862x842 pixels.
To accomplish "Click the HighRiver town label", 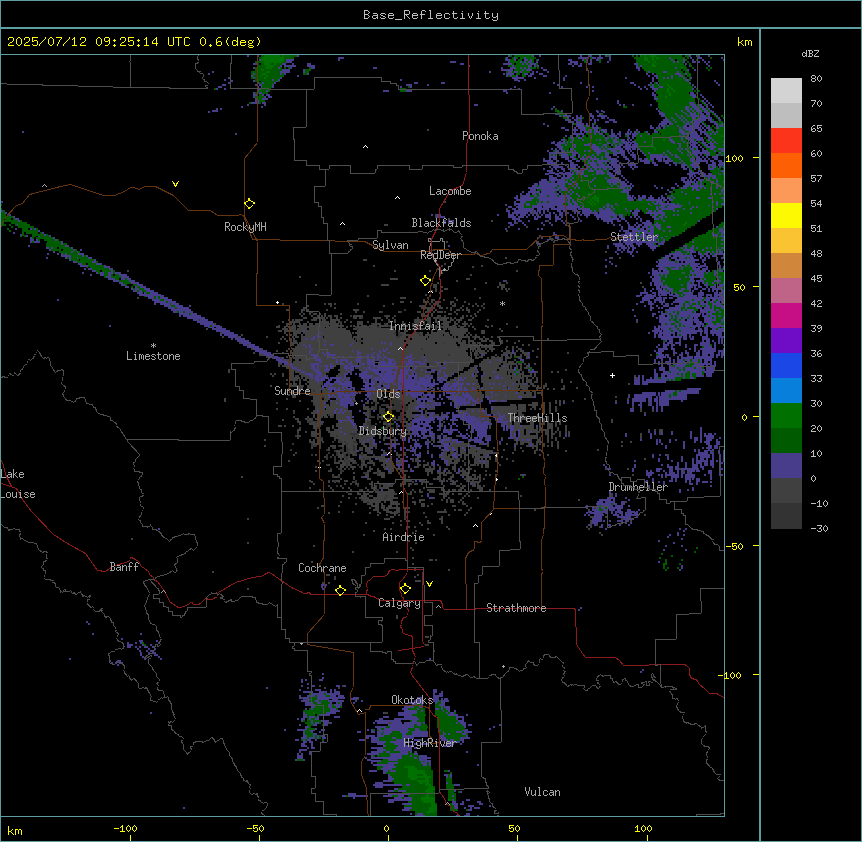I will (430, 743).
